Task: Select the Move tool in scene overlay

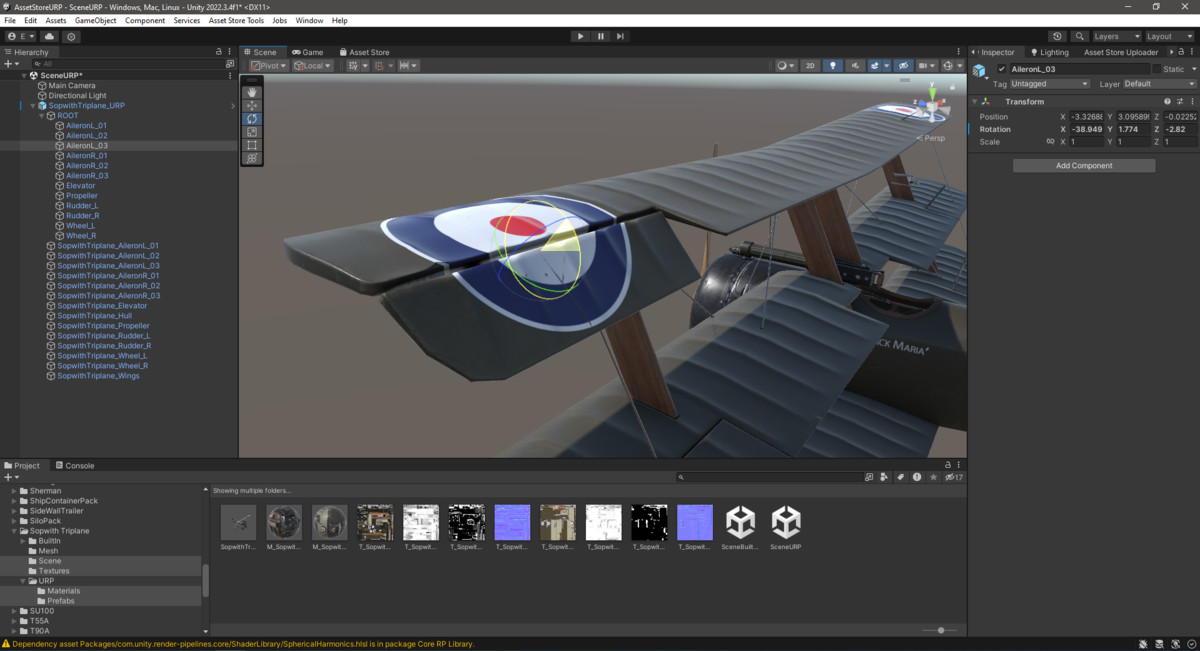Action: click(252, 105)
